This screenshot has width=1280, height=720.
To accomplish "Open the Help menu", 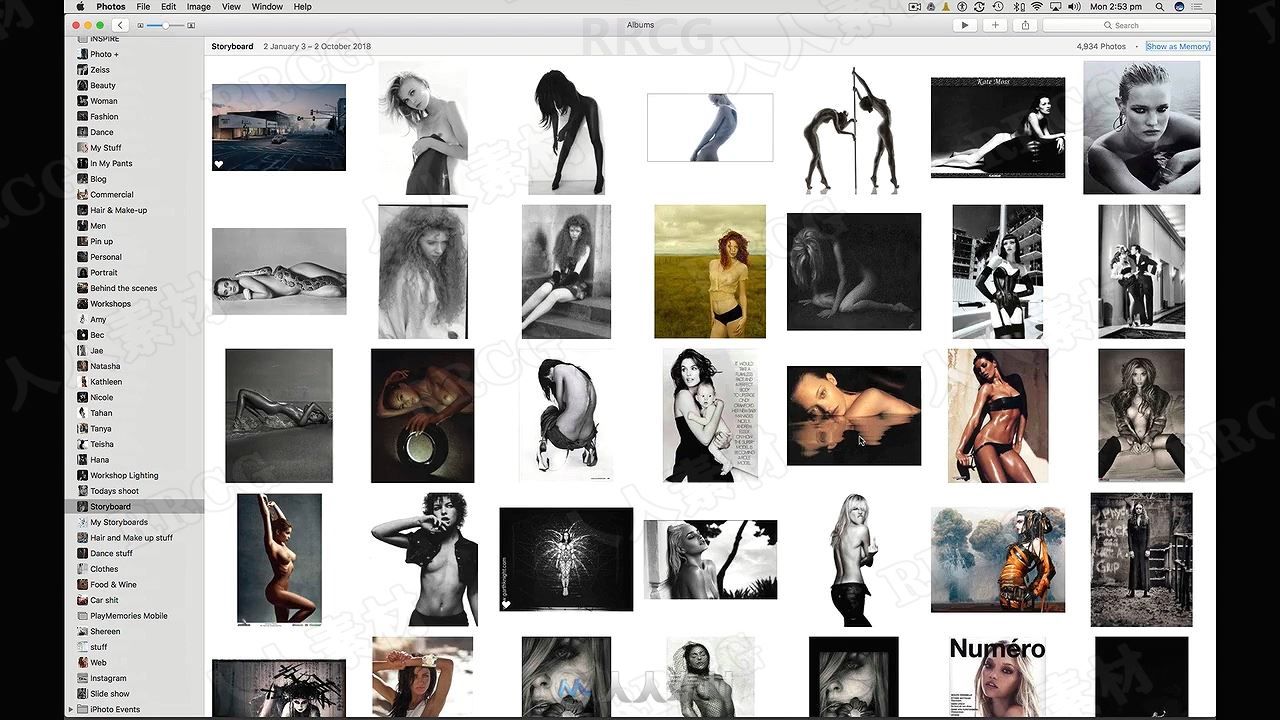I will (302, 7).
